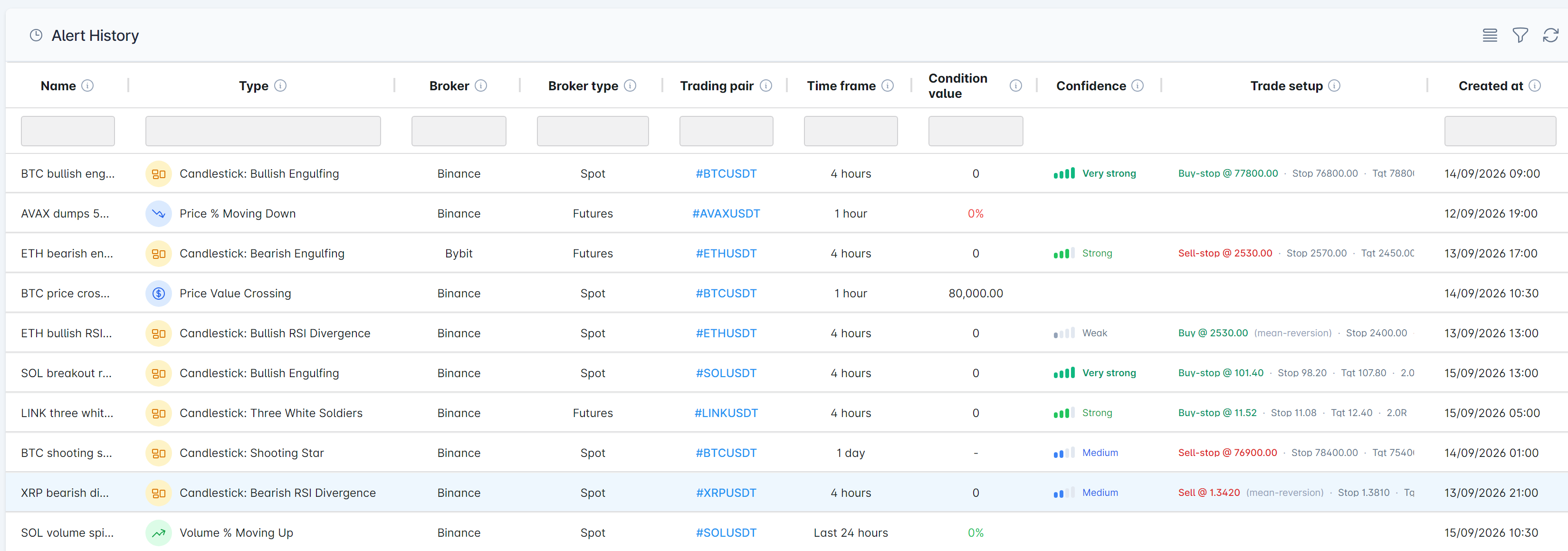The height and width of the screenshot is (551, 1568).
Task: Focus the Broker filter input
Action: coord(459,131)
